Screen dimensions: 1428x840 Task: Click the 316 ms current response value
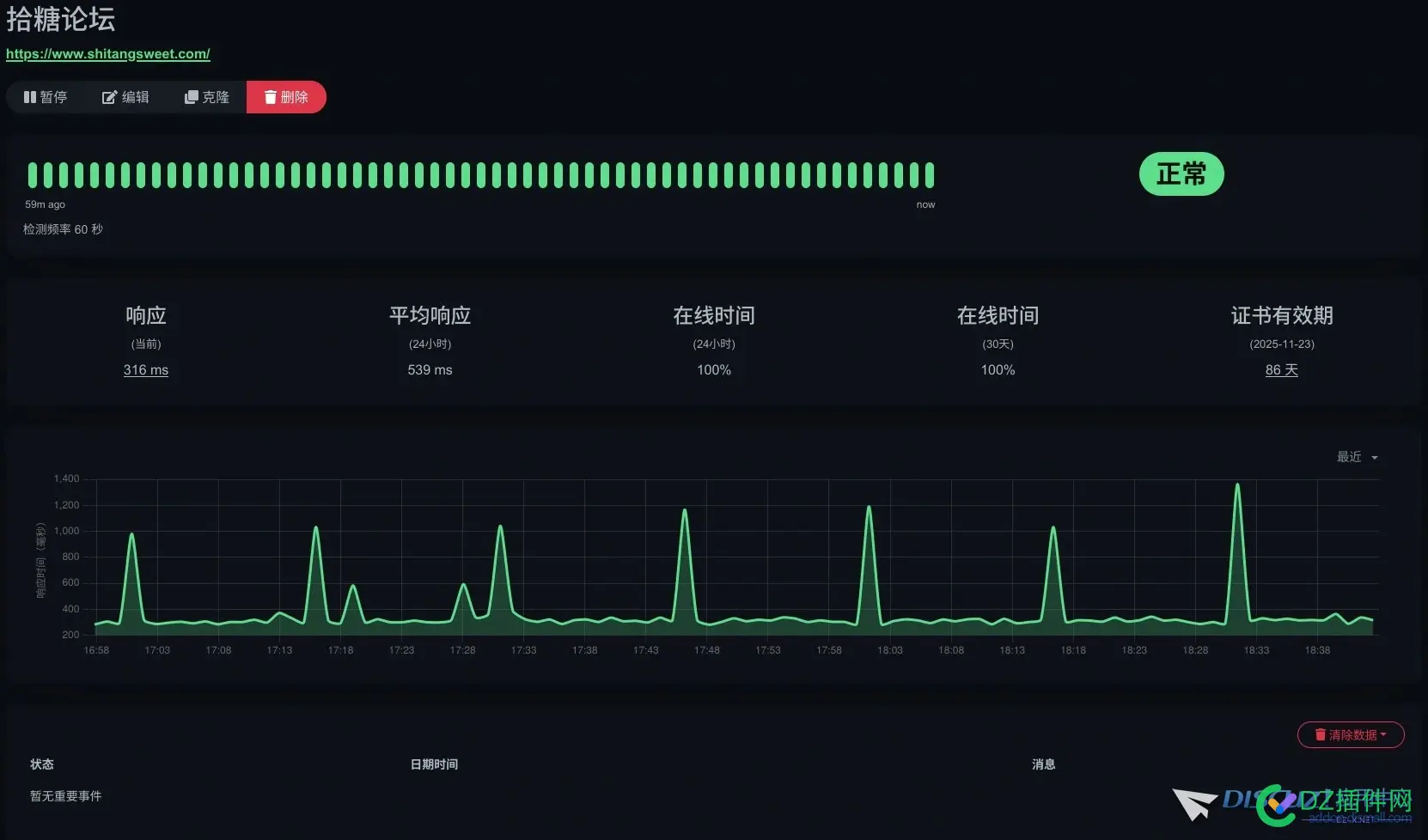tap(145, 369)
